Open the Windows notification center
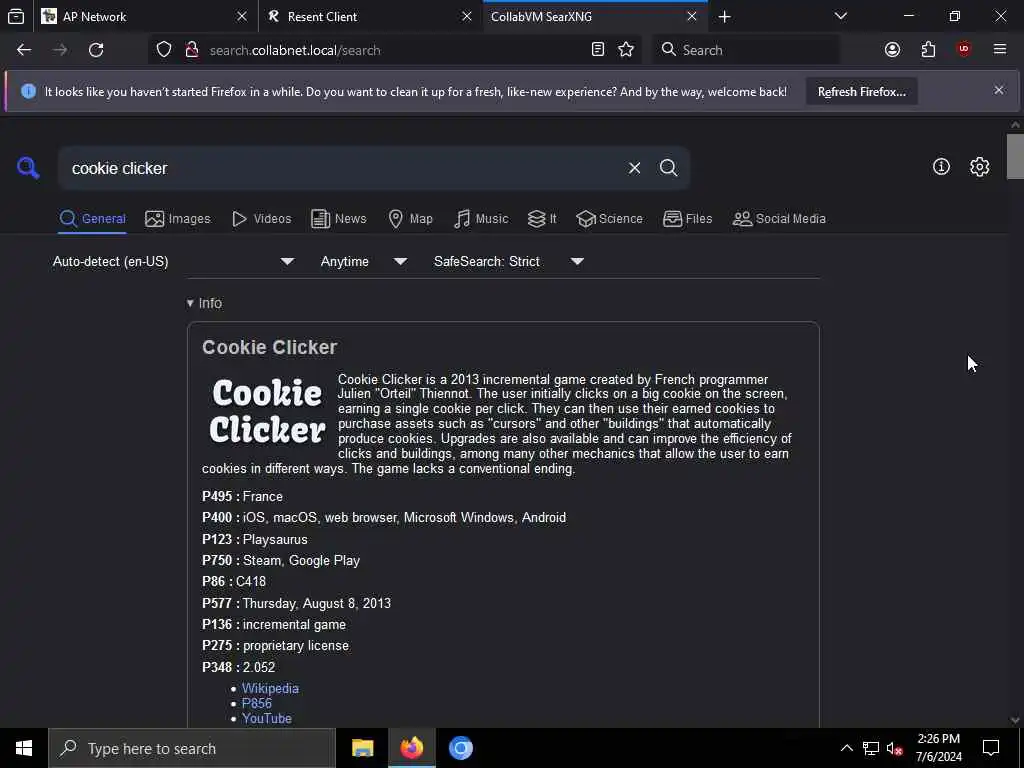This screenshot has height=768, width=1024. pos(991,748)
